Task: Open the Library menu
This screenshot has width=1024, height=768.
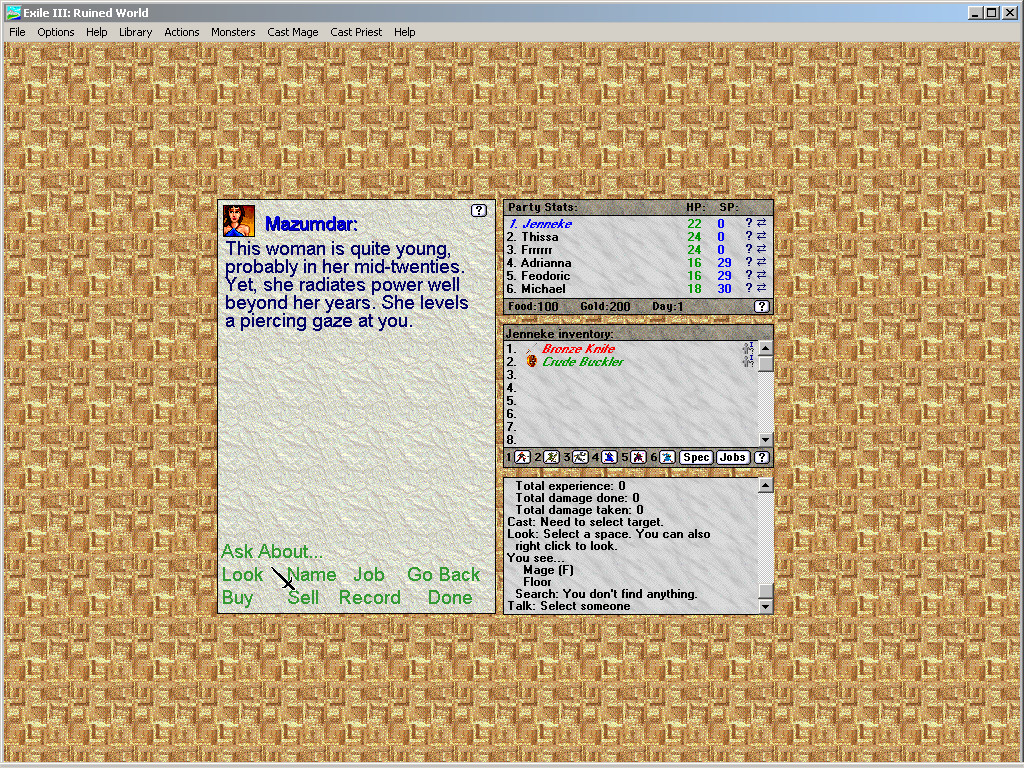Action: [135, 32]
